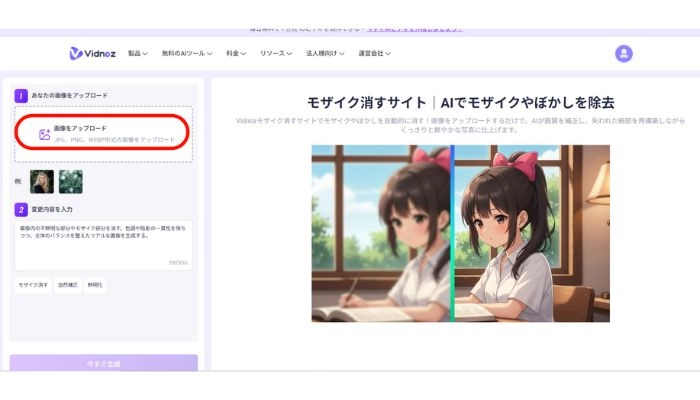Start generation with 今すぐ生成 button
The width and height of the screenshot is (700, 400).
104,363
